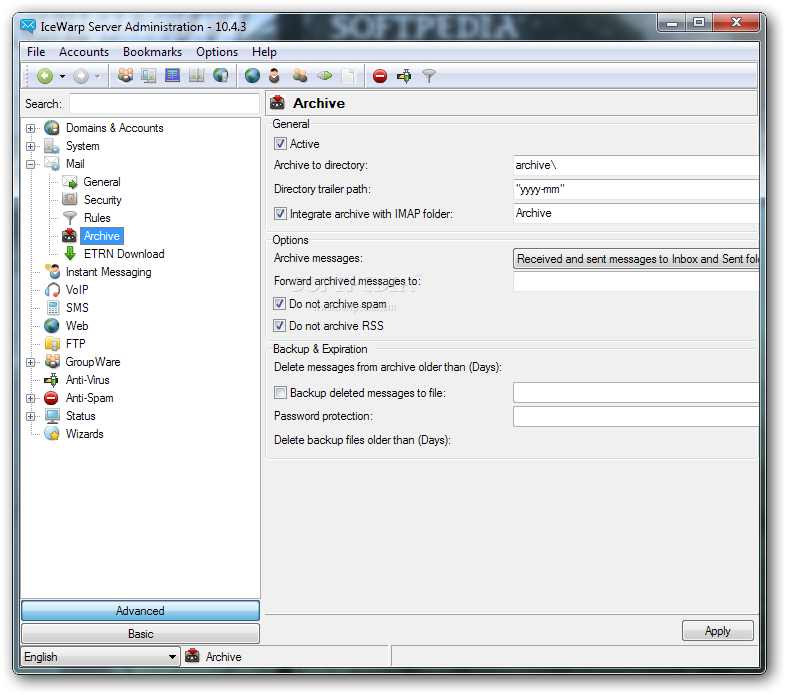Viewport: 787px width, 695px height.
Task: Click the green Back arrow toolbar icon
Action: [45, 76]
